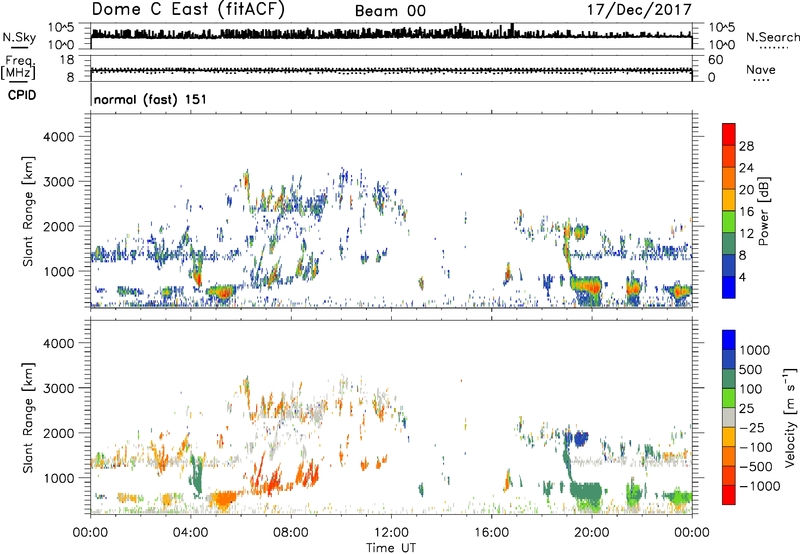Click the "Power [dB]" colorbar title
The image size is (800, 554).
[x=764, y=211]
